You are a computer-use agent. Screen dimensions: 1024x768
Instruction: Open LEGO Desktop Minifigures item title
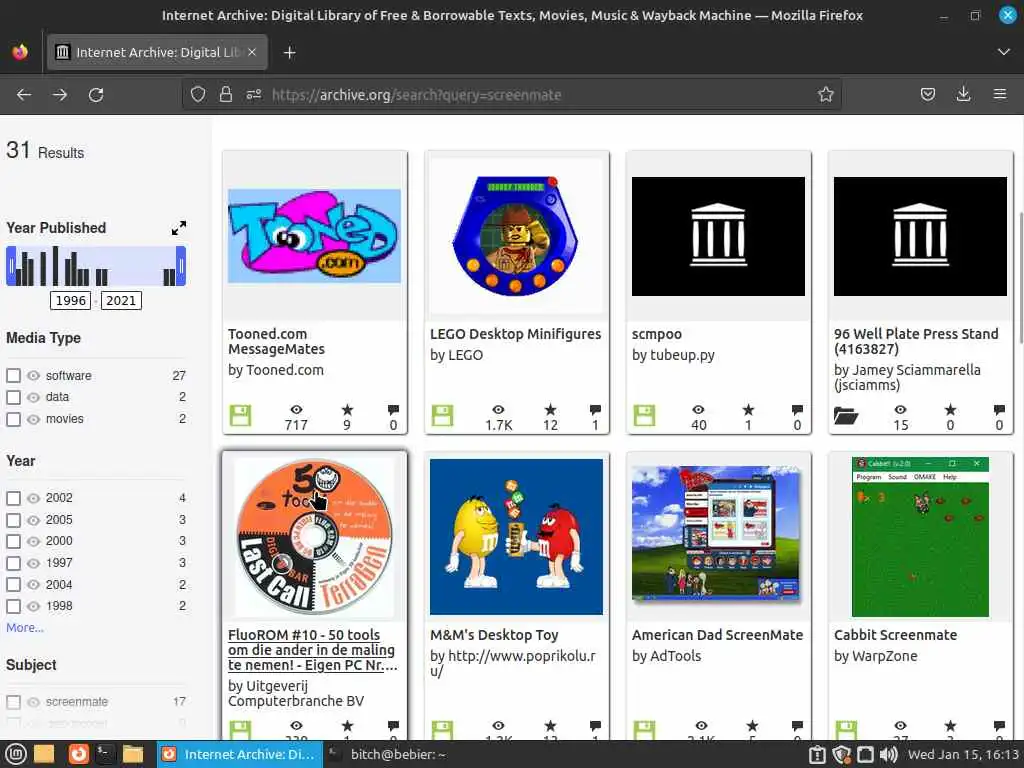point(515,334)
